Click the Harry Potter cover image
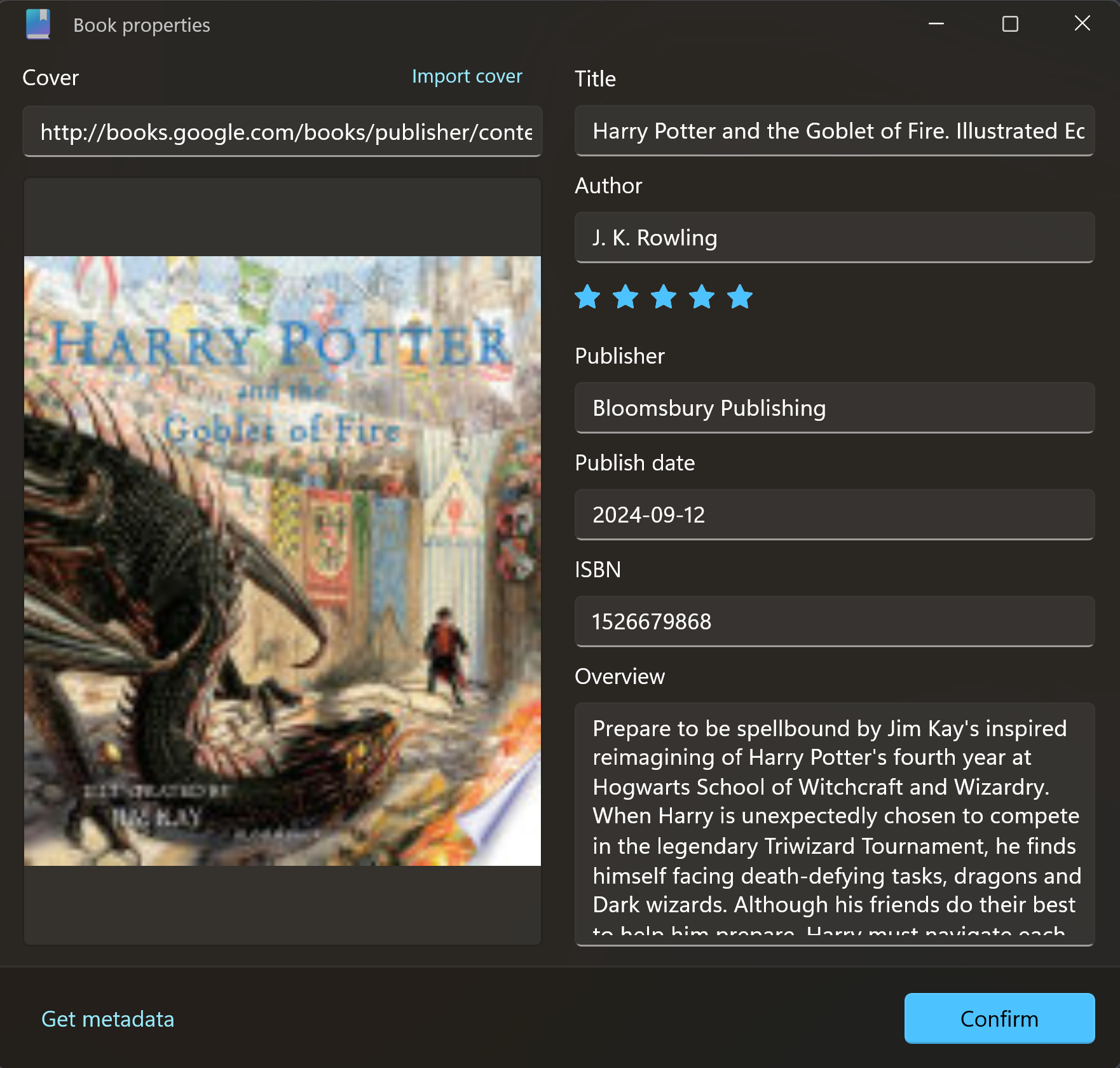 [x=282, y=561]
